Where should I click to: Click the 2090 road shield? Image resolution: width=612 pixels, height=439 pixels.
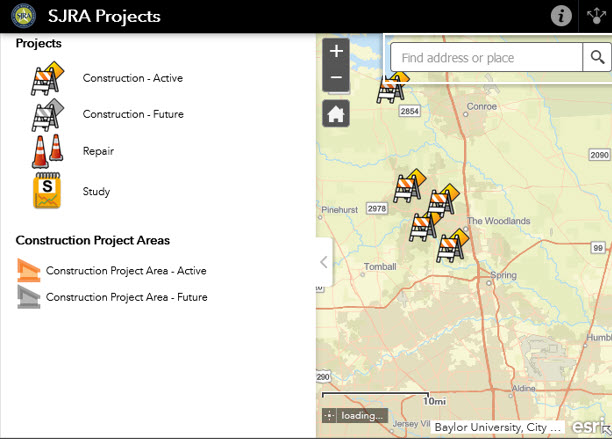(599, 155)
